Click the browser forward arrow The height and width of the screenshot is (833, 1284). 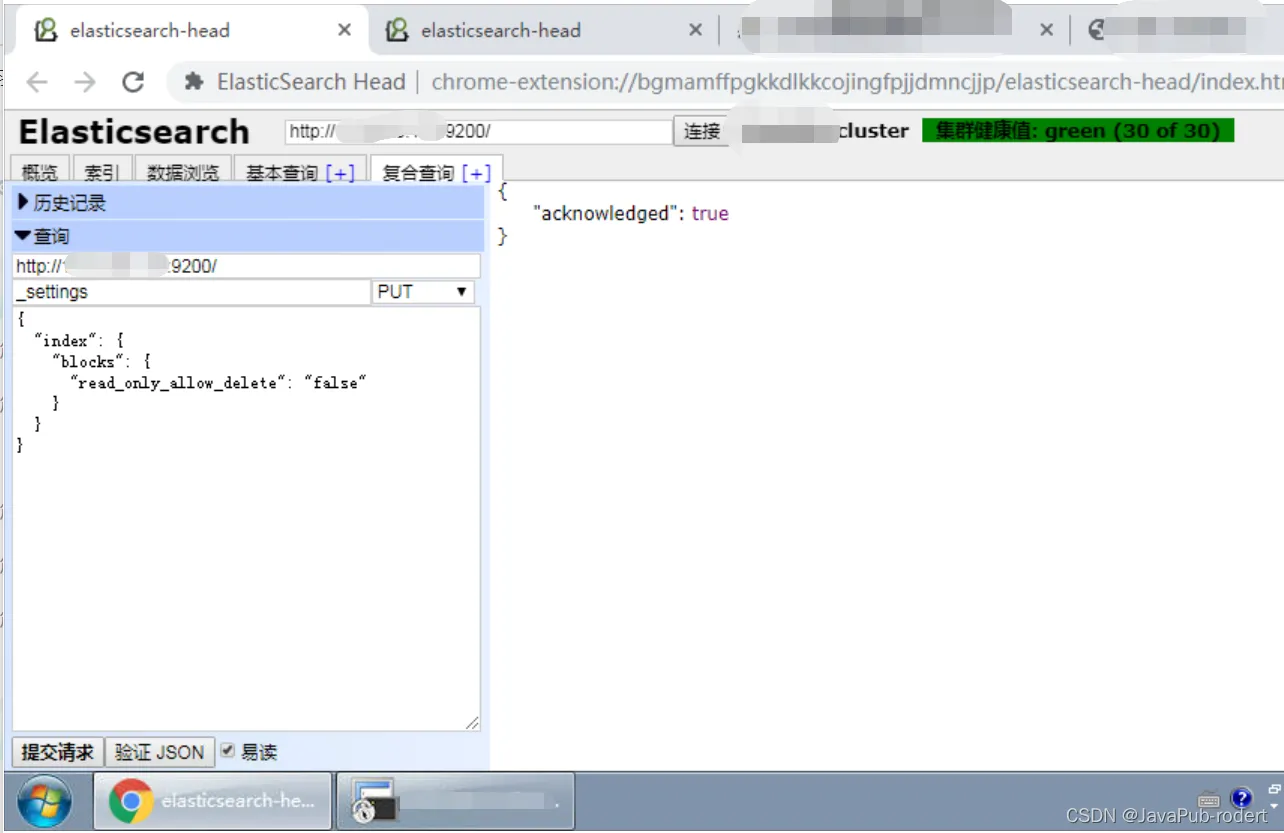(x=85, y=82)
